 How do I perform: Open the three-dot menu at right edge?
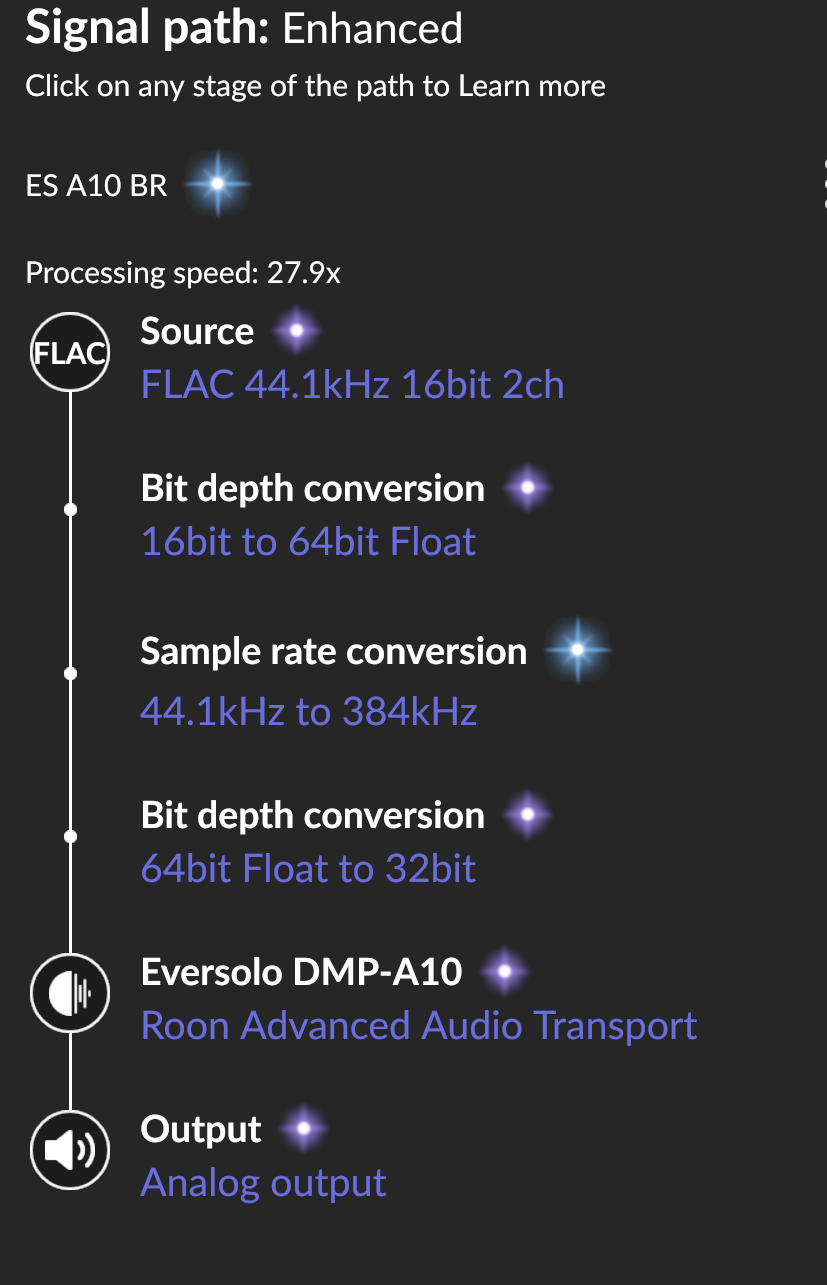click(823, 185)
